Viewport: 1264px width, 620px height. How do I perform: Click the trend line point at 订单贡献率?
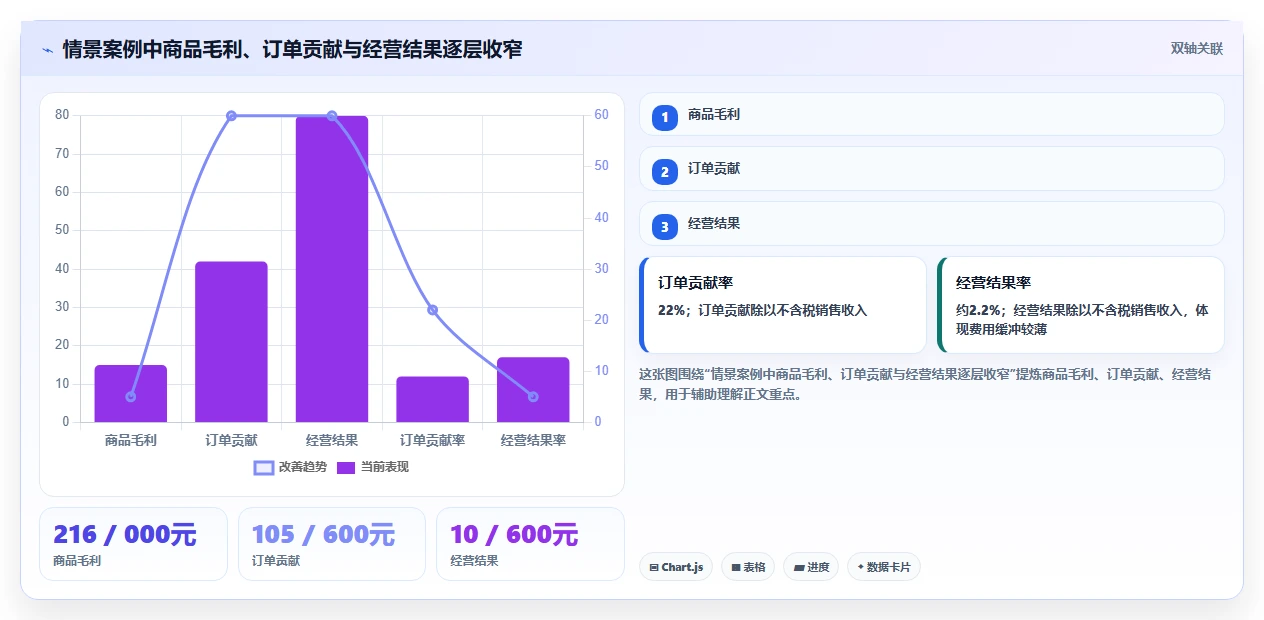click(432, 310)
